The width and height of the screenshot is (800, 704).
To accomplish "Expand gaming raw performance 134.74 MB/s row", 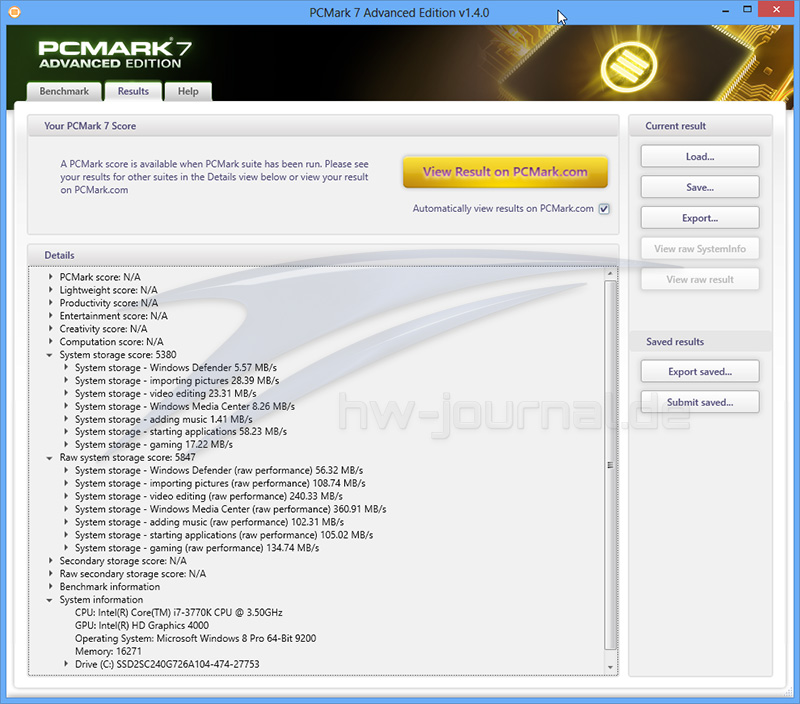I will pyautogui.click(x=66, y=547).
